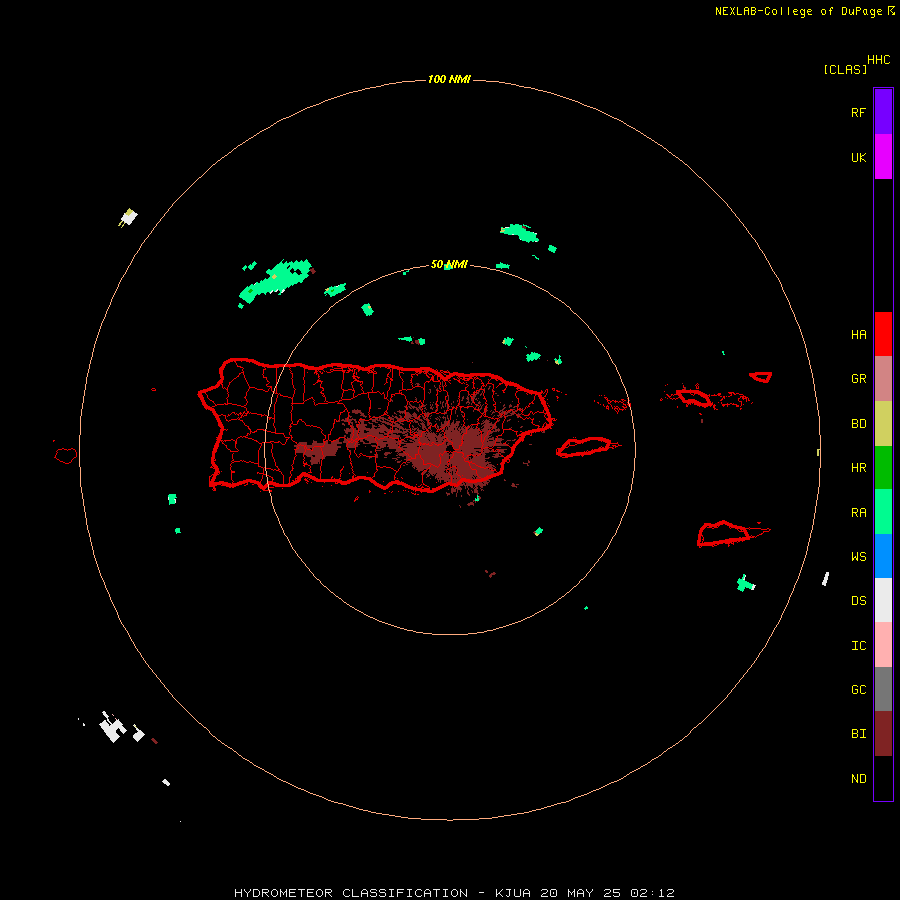The image size is (900, 900).
Task: Click the UK legend label
Action: click(x=858, y=157)
